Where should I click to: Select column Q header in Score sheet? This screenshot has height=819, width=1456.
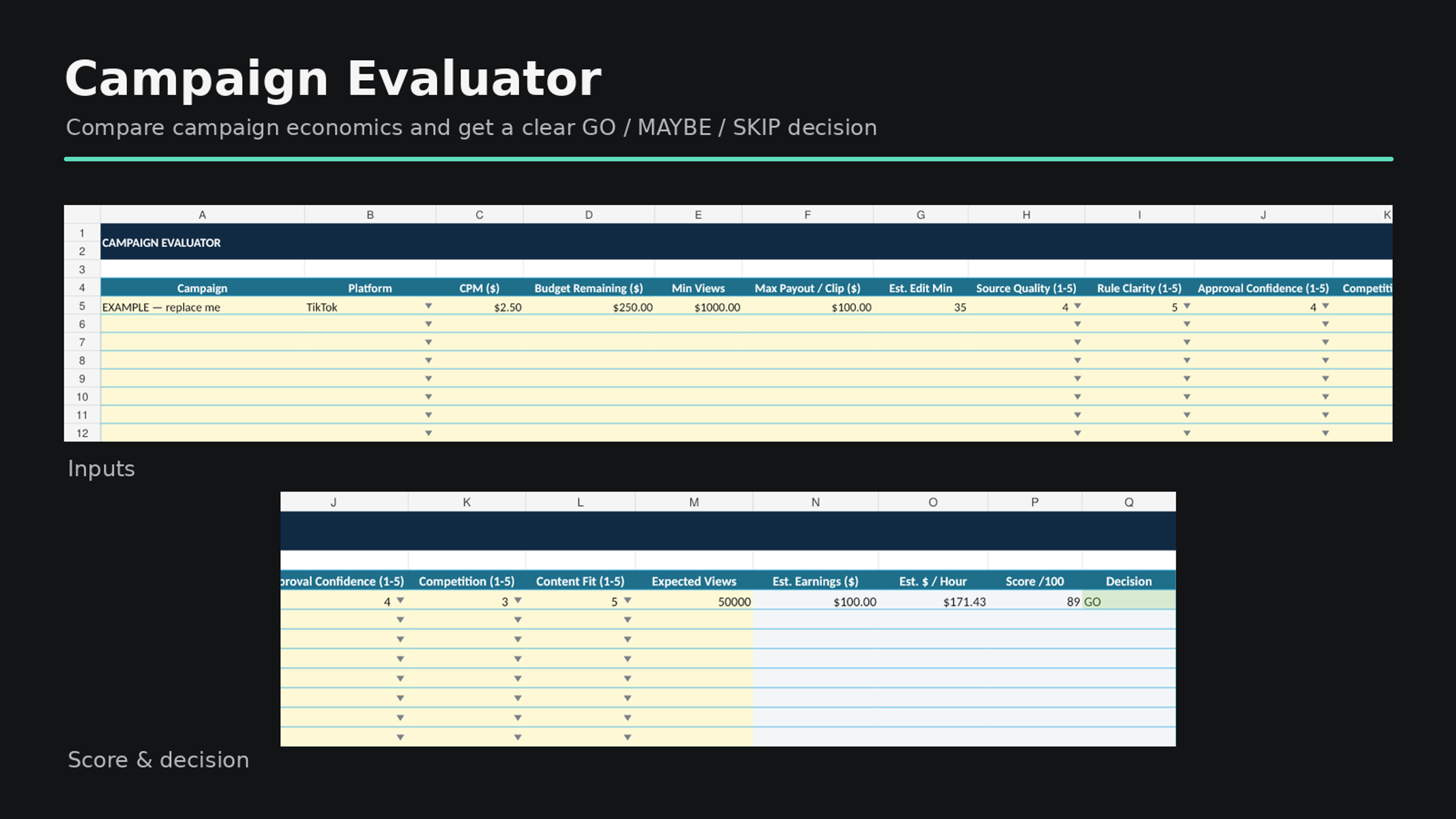1129,502
